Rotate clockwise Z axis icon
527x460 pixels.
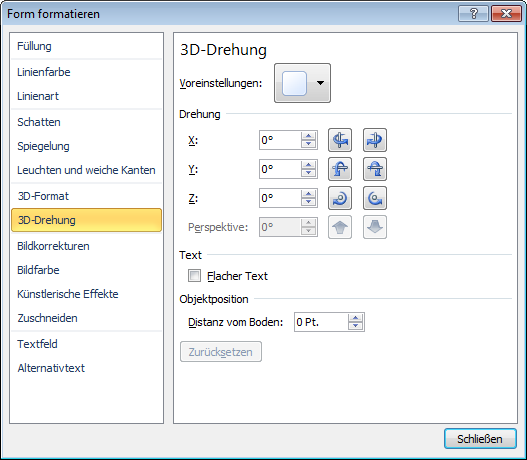coord(340,198)
